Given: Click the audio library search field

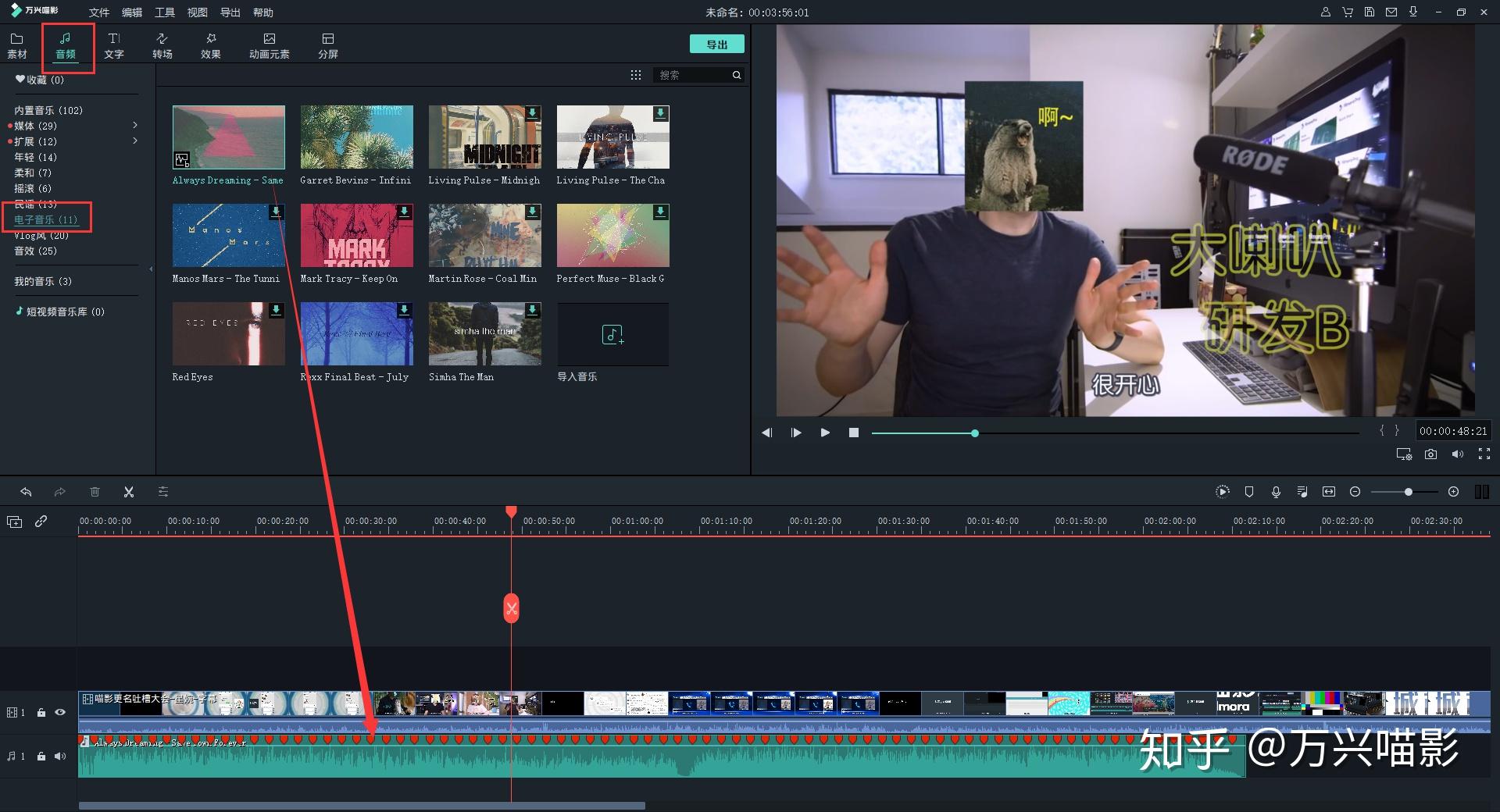Looking at the screenshot, I should pos(691,75).
